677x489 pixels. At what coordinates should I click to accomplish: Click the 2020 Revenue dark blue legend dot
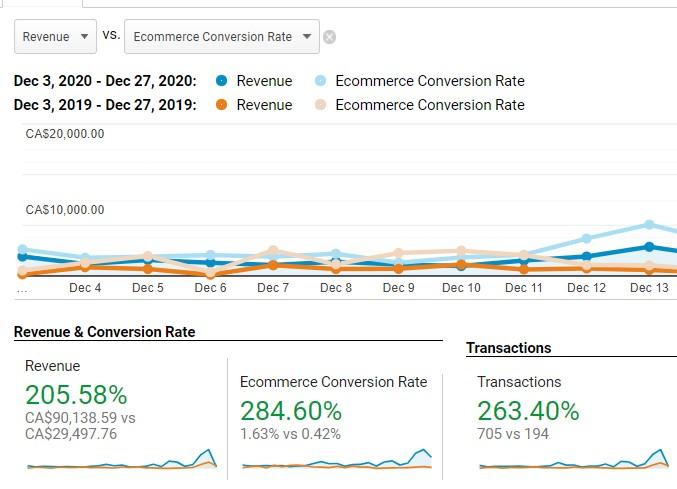click(221, 81)
